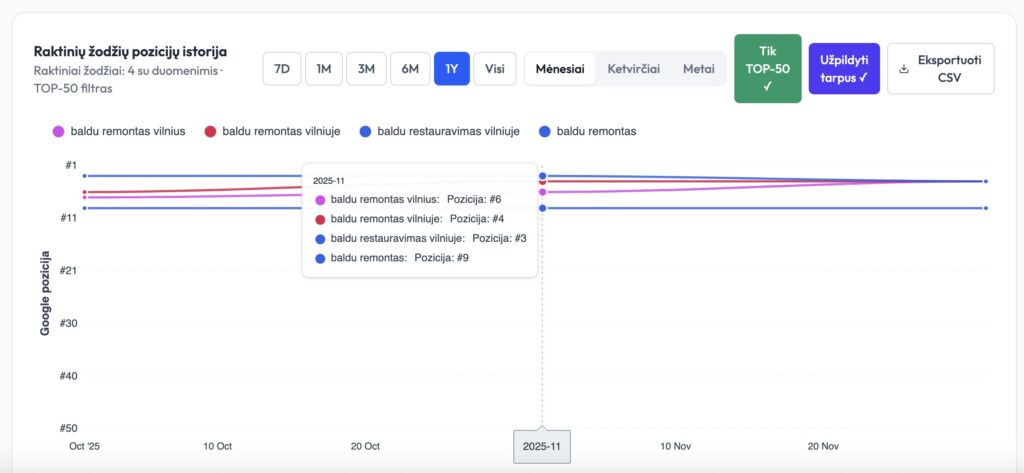
Task: Click the '10 Oct' x-axis label
Action: [x=217, y=446]
